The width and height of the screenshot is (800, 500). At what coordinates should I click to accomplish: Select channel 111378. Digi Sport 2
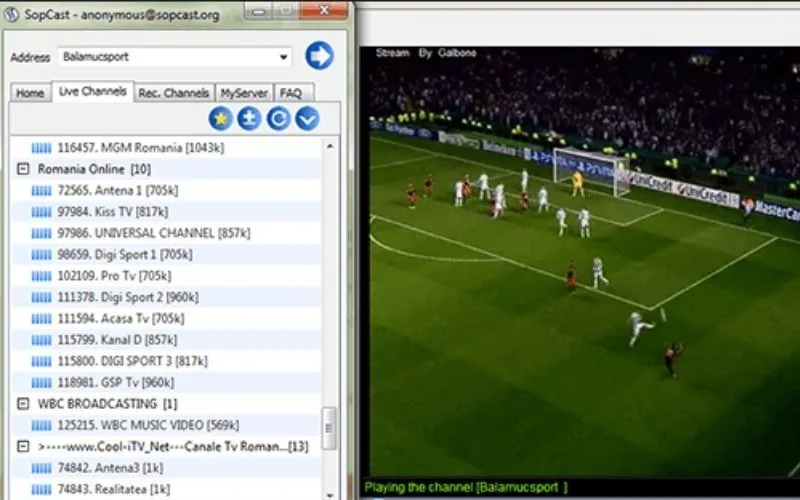[128, 297]
